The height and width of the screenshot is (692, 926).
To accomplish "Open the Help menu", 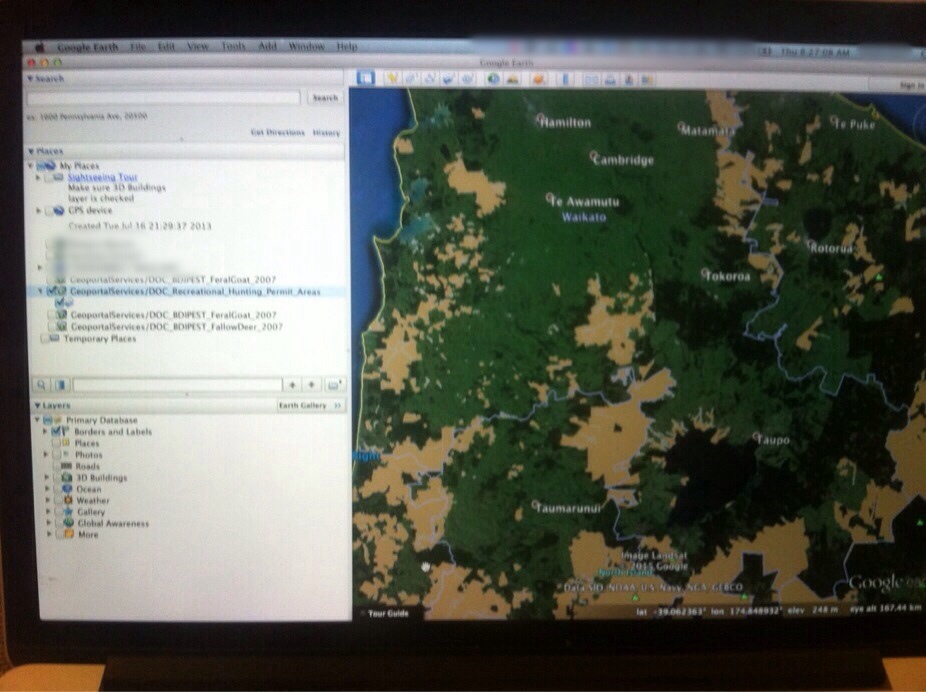I will pyautogui.click(x=347, y=46).
